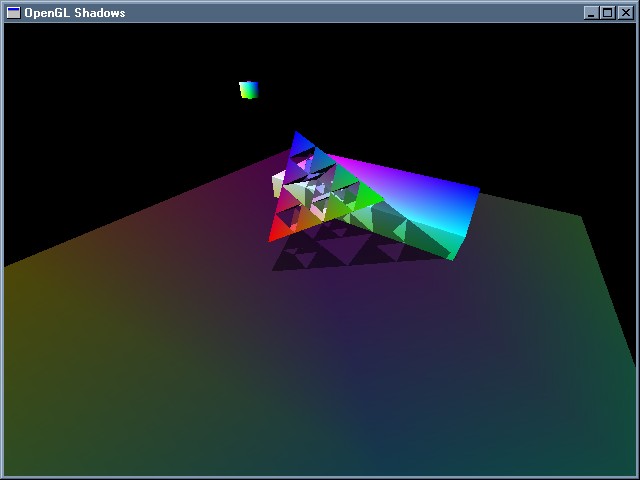Image resolution: width=640 pixels, height=480 pixels.
Task: Click the small white block left of pyramid
Action: click(277, 185)
